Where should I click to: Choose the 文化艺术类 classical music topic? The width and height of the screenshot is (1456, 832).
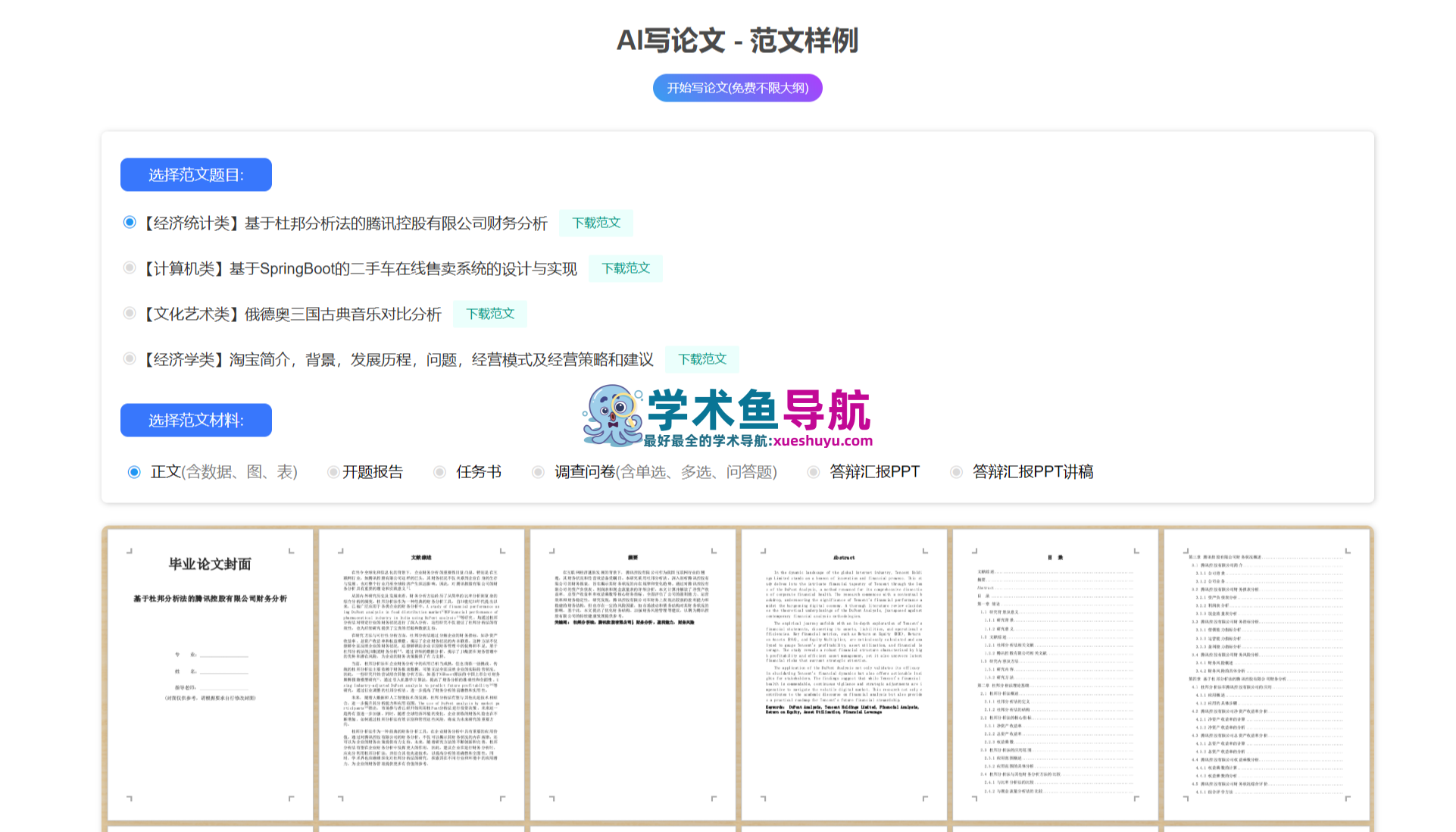click(130, 313)
